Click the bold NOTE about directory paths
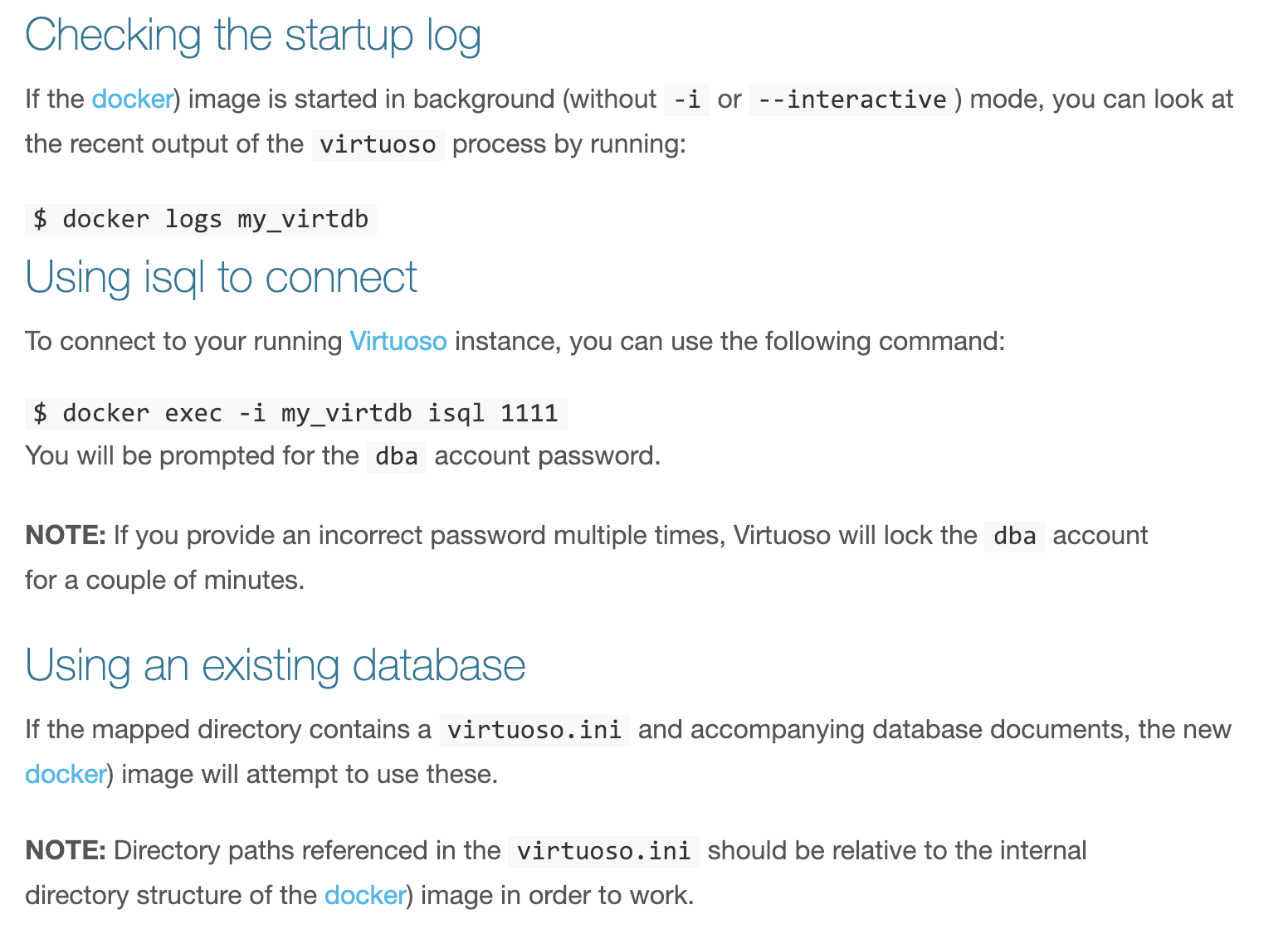Viewport: 1288px width, 929px height. pos(66,851)
